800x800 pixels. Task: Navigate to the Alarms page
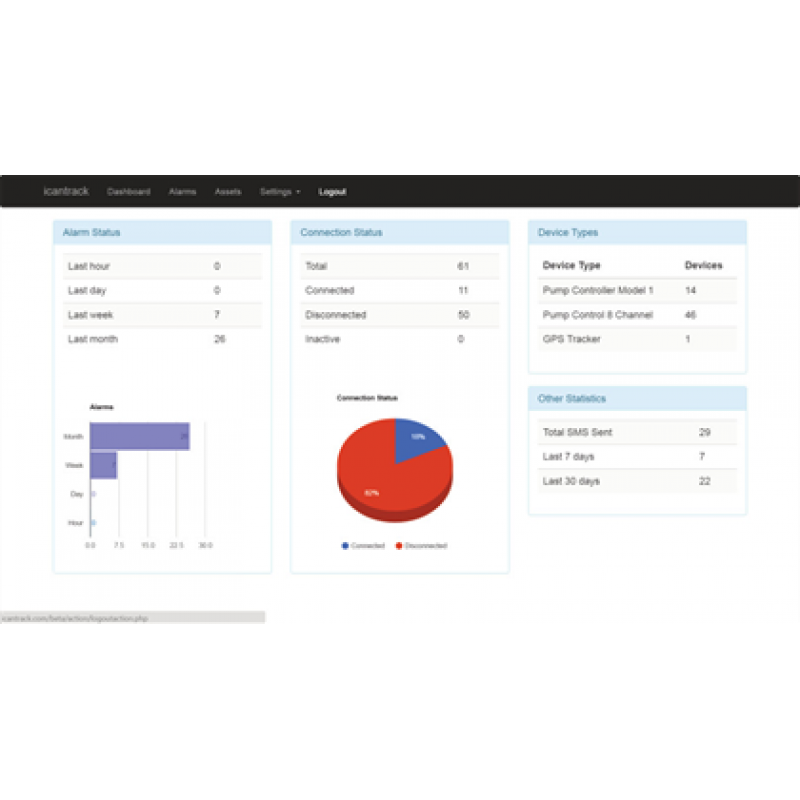tap(182, 191)
